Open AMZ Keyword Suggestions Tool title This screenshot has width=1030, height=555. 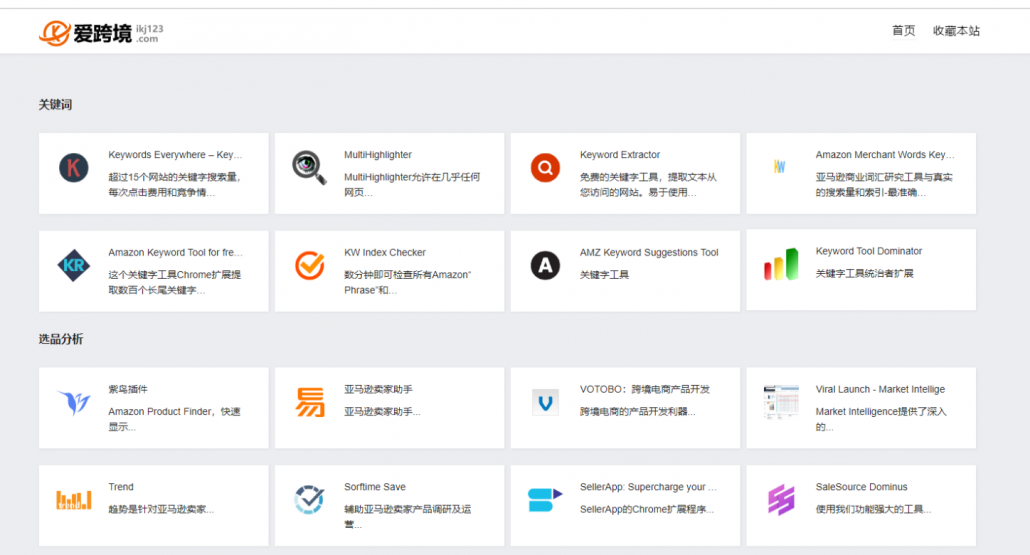point(649,253)
